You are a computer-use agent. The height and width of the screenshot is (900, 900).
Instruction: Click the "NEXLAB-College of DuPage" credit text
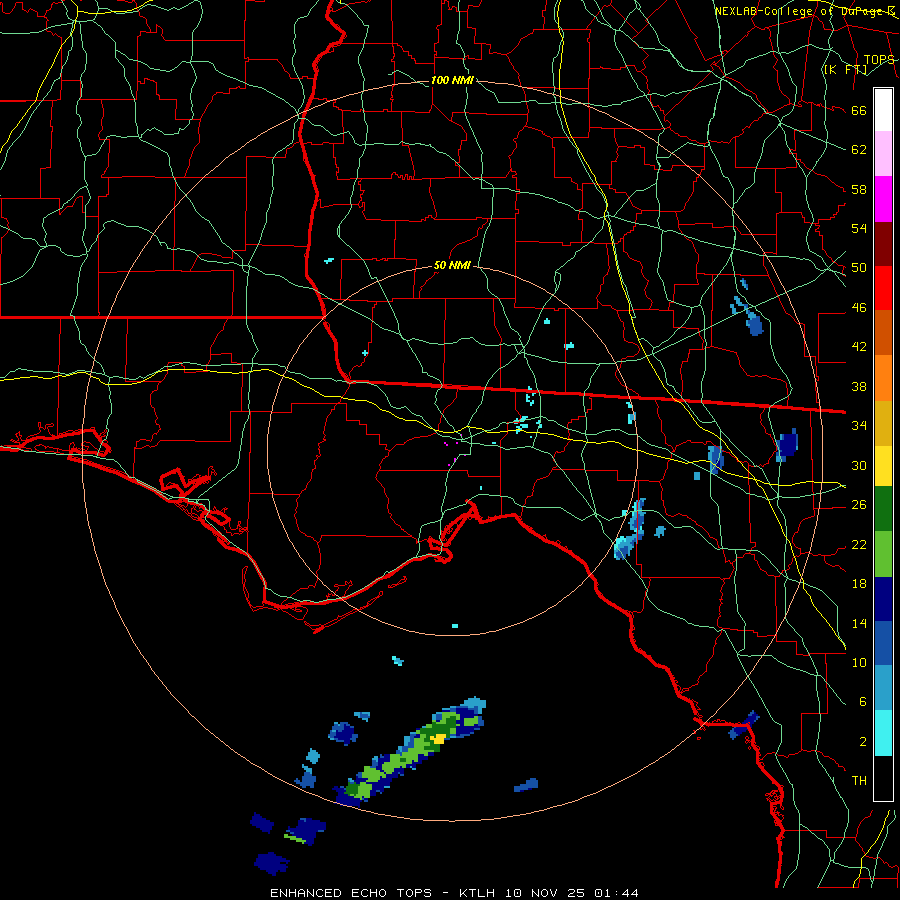[800, 11]
